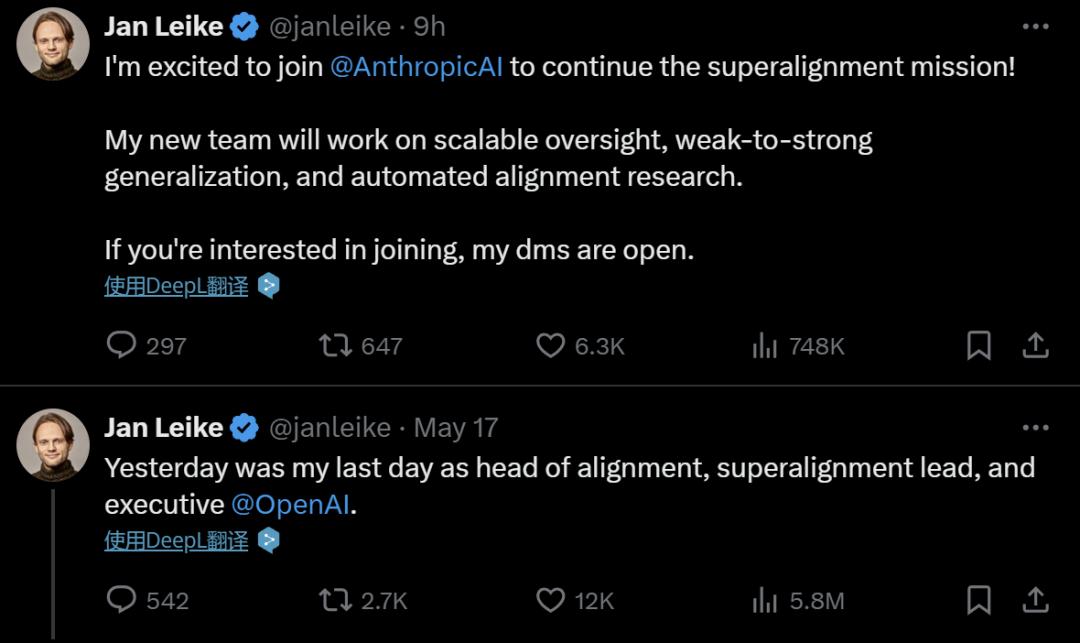Viewport: 1080px width, 643px height.
Task: Open view stats showing 5.8M
Action: pyautogui.click(x=765, y=600)
